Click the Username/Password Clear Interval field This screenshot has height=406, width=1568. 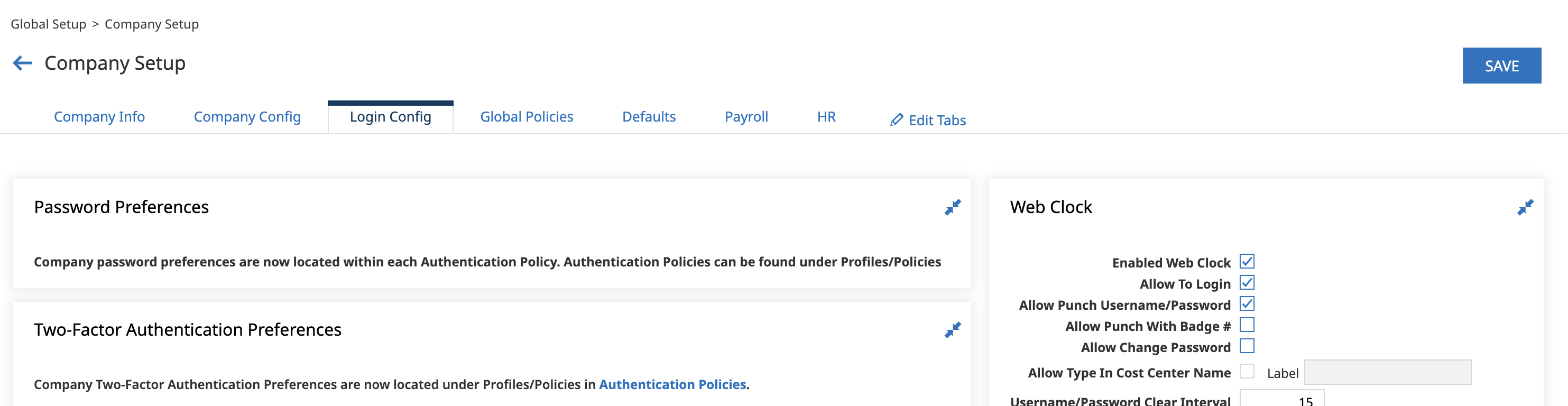(x=1282, y=399)
